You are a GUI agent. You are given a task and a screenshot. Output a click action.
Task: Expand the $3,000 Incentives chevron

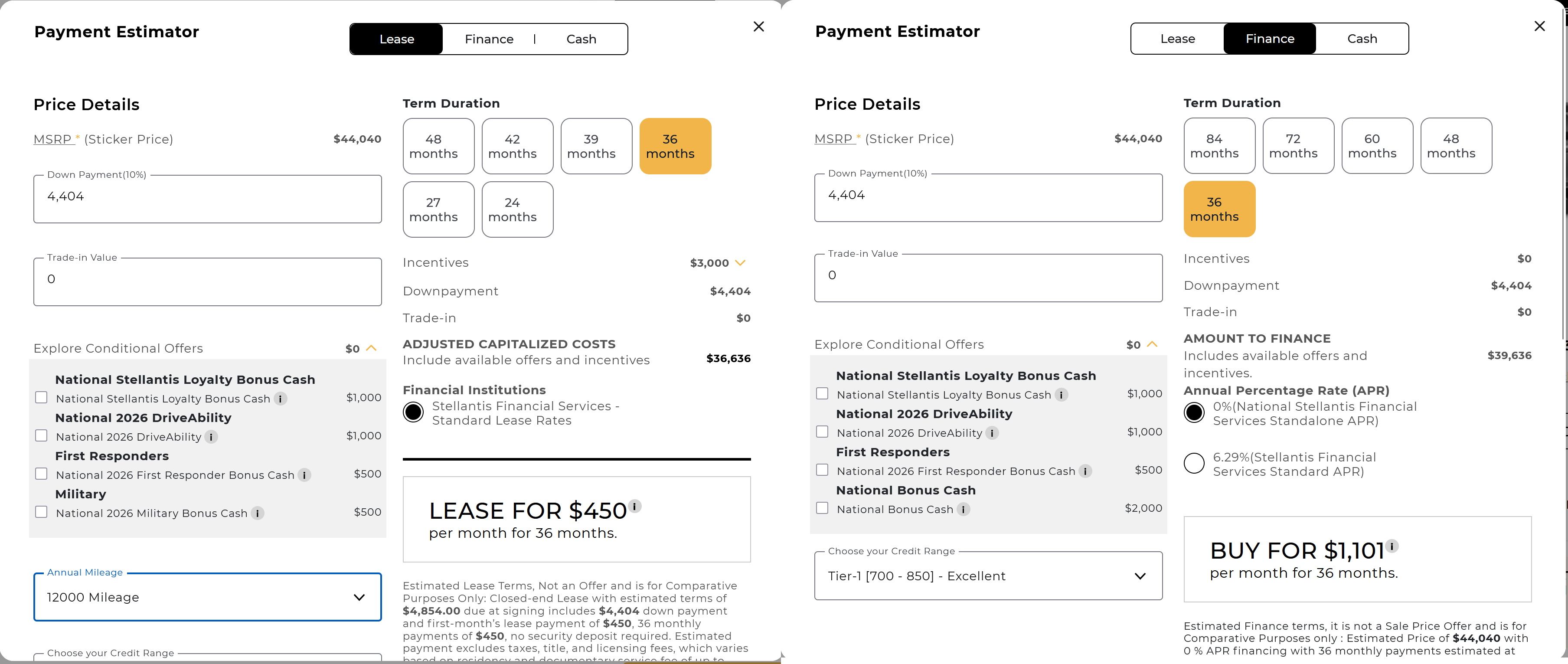coord(740,263)
